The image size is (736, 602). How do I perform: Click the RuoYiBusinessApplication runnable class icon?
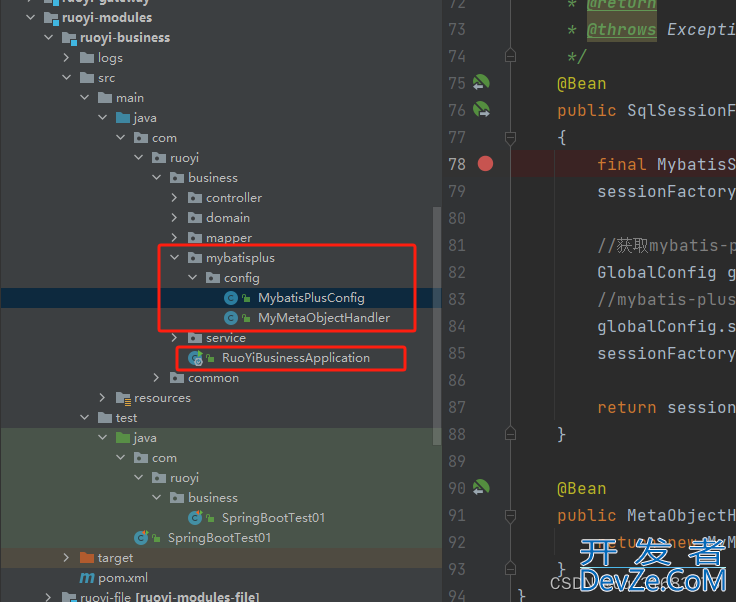click(x=195, y=358)
